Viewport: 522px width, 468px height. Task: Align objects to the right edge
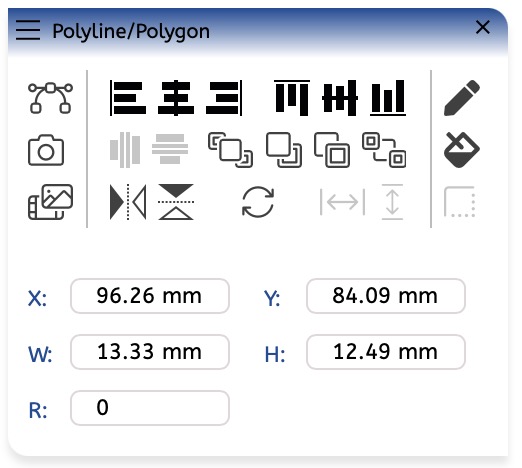(224, 98)
